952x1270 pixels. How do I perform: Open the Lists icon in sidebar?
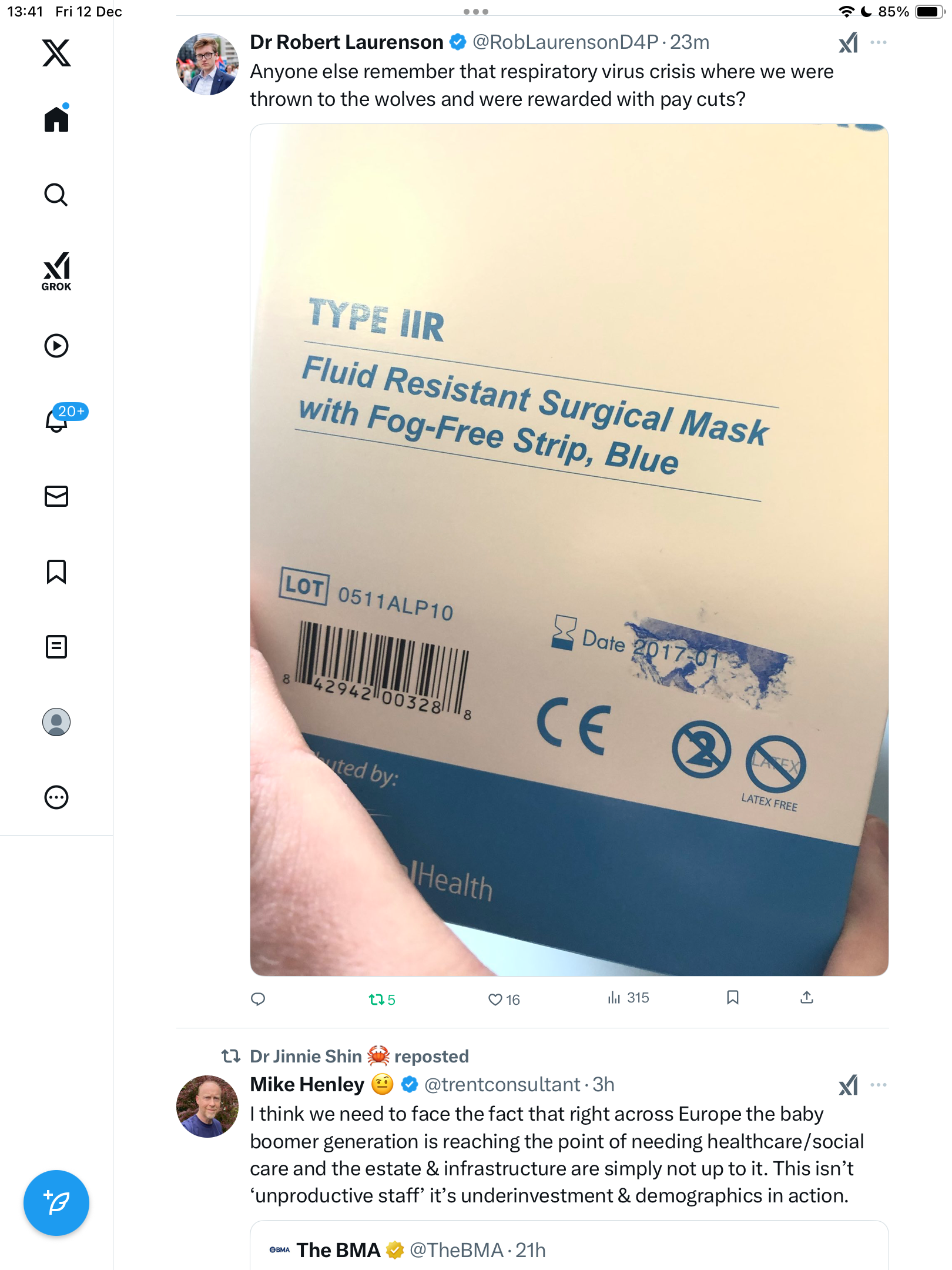click(x=56, y=647)
